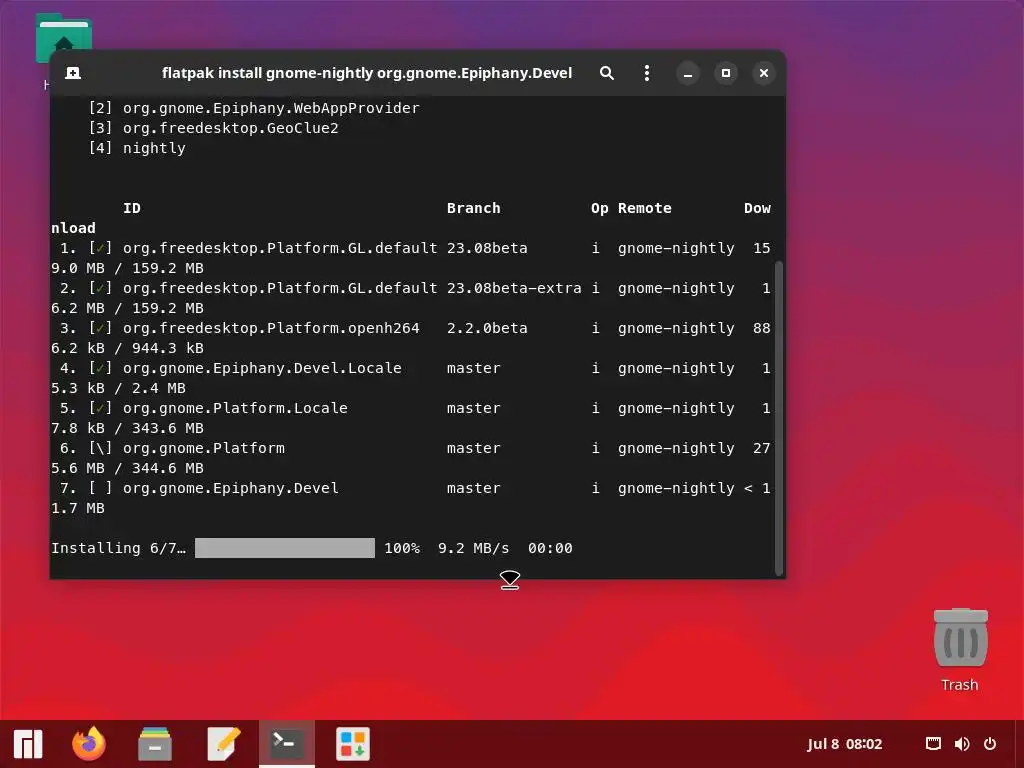Click the '00:00' remaining time
The image size is (1024, 768).
(550, 548)
